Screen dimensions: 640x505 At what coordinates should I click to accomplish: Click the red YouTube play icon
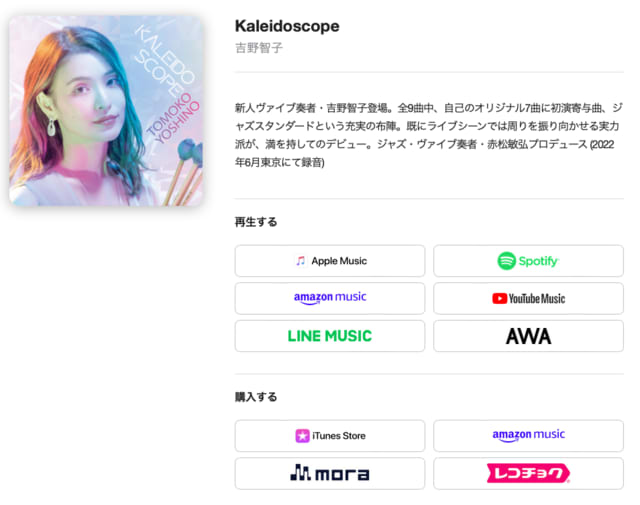pyautogui.click(x=500, y=298)
